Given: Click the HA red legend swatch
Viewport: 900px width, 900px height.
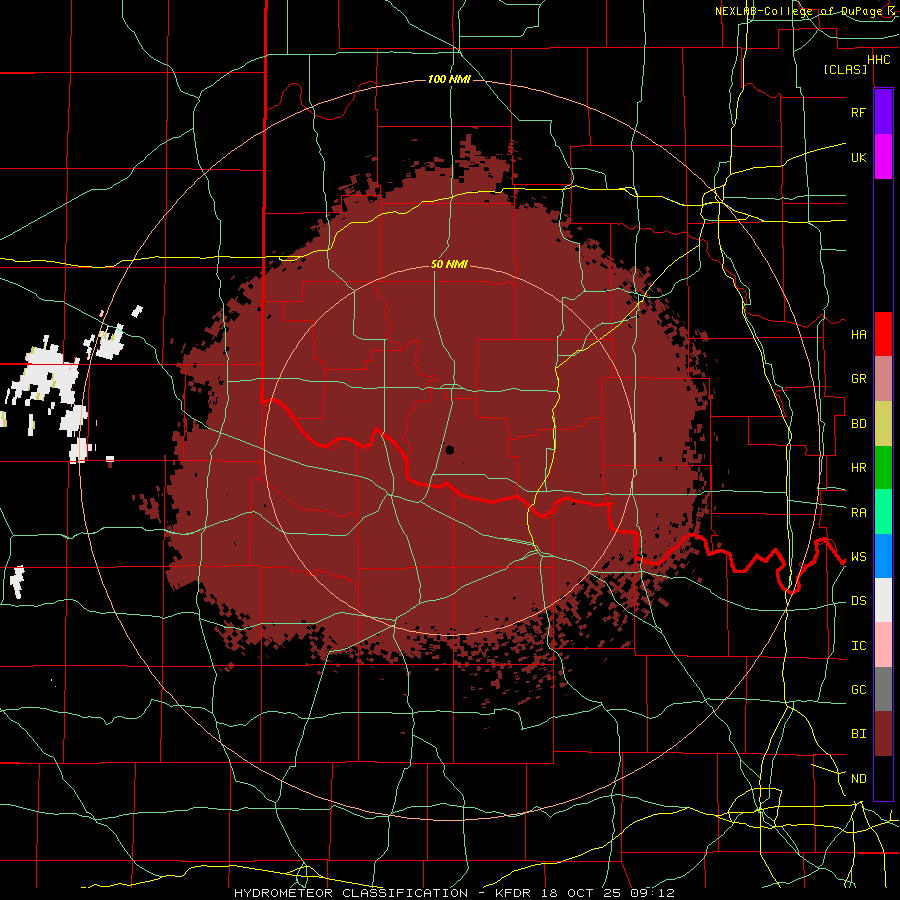Looking at the screenshot, I should (x=883, y=334).
